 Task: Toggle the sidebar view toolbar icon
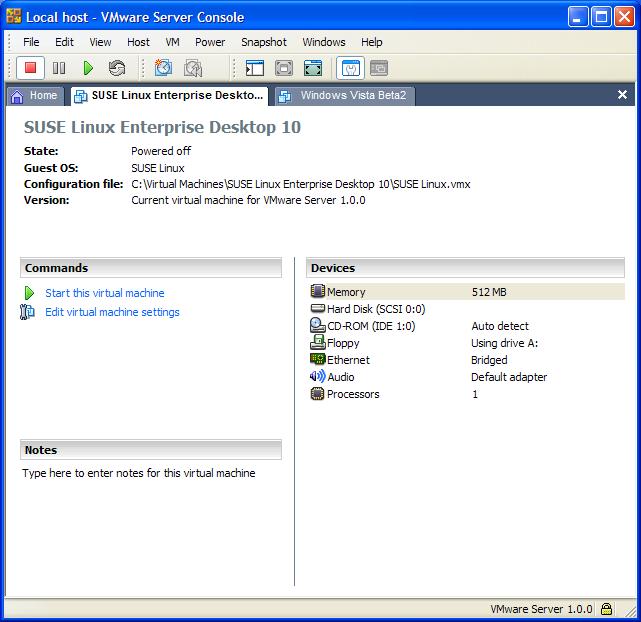tap(255, 68)
